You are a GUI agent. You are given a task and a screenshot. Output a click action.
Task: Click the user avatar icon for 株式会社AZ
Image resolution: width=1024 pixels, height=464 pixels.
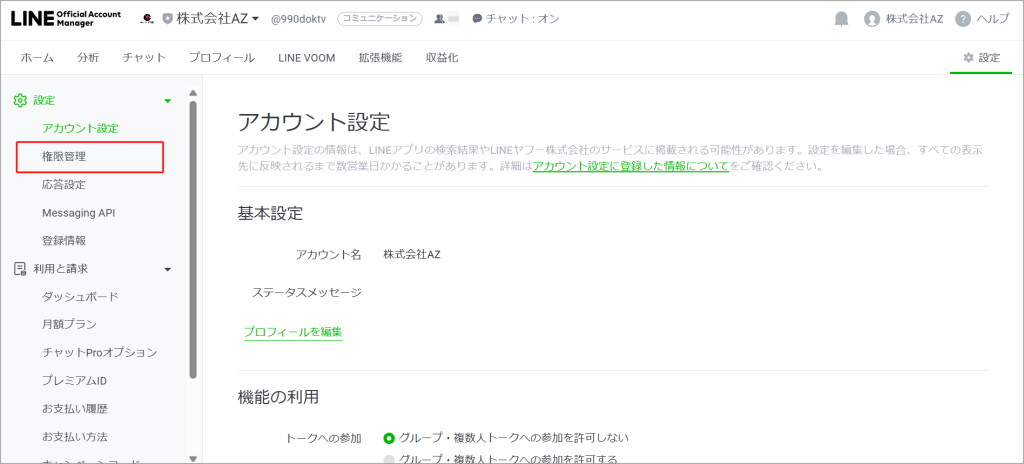tap(872, 19)
